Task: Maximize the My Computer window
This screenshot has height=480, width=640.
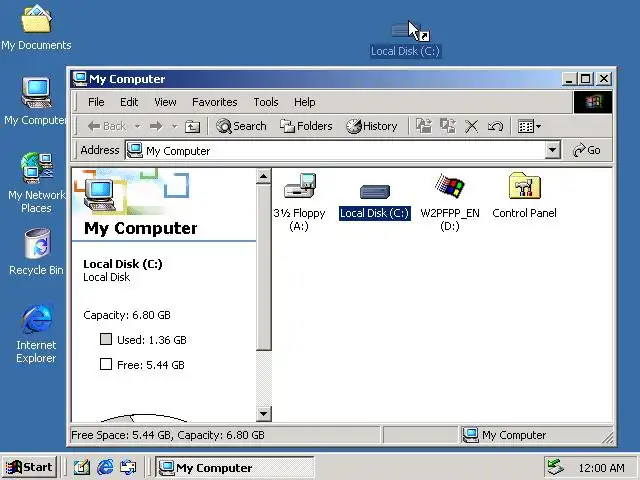Action: coord(585,79)
